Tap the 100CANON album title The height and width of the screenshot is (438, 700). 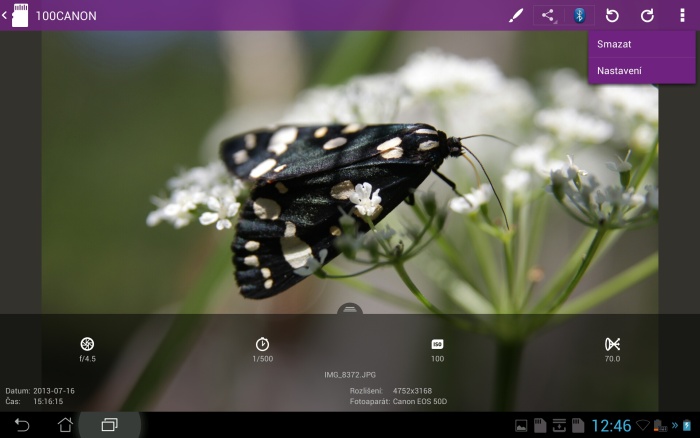point(65,16)
